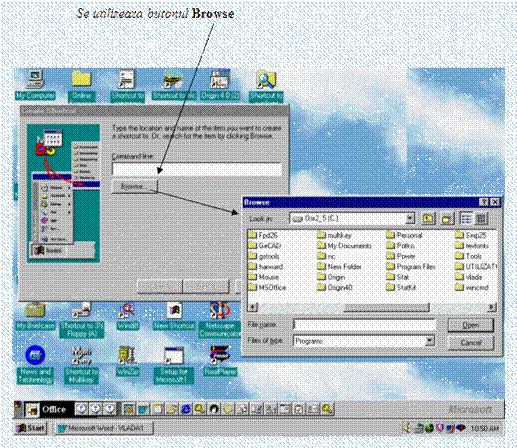Select the Setup for Microsoft desktop icon
Screen dimensions: 517x448
coord(174,365)
